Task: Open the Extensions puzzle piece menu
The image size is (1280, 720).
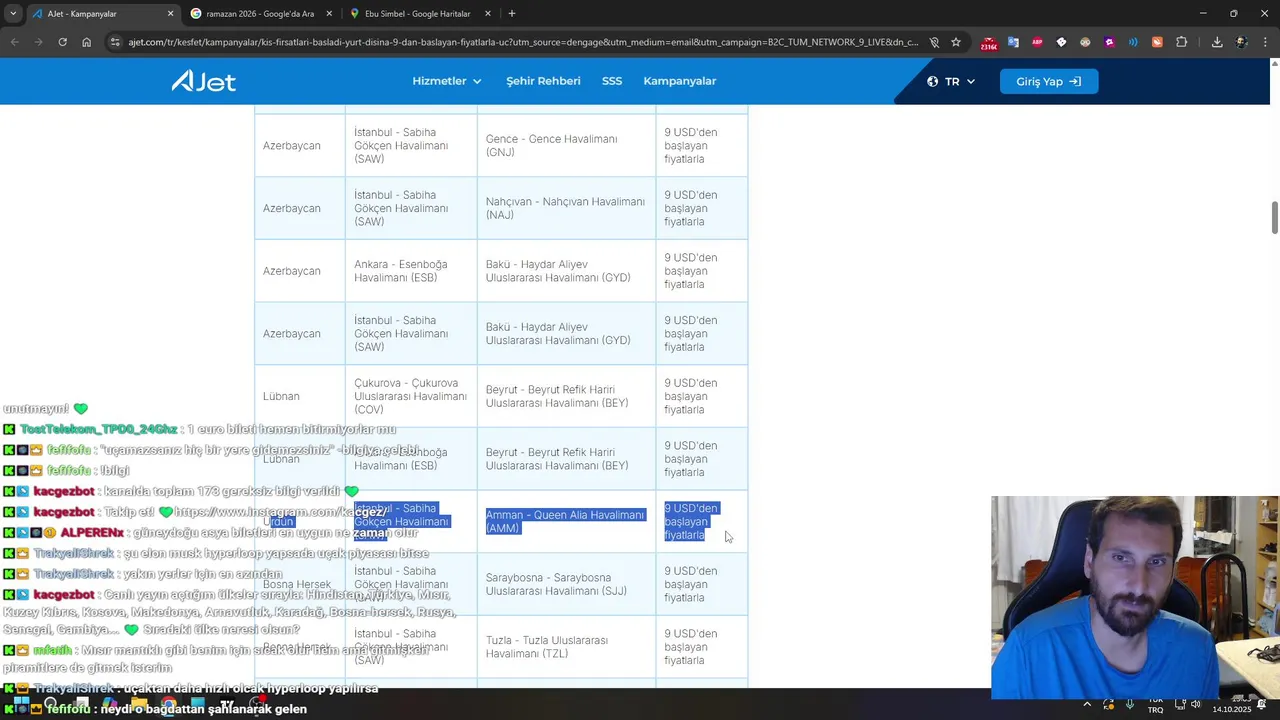Action: pyautogui.click(x=1182, y=42)
